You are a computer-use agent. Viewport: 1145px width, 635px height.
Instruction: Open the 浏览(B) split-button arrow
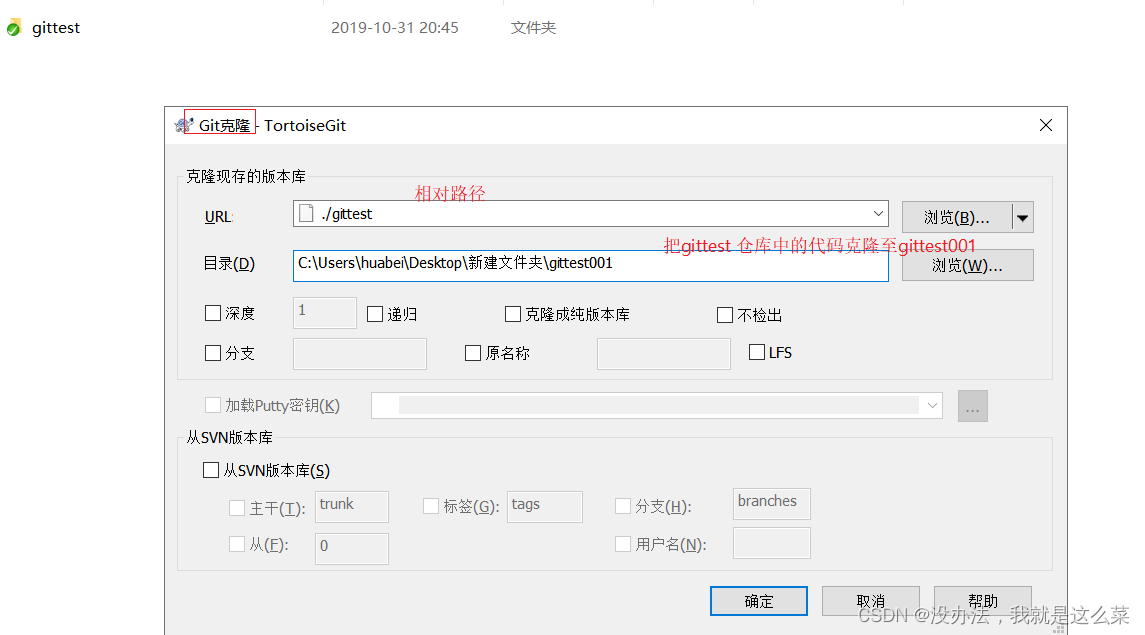click(x=1022, y=218)
